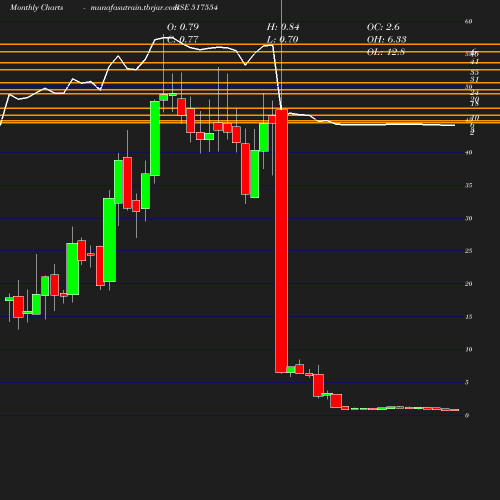Click the price axis label 15

[x=468, y=317]
